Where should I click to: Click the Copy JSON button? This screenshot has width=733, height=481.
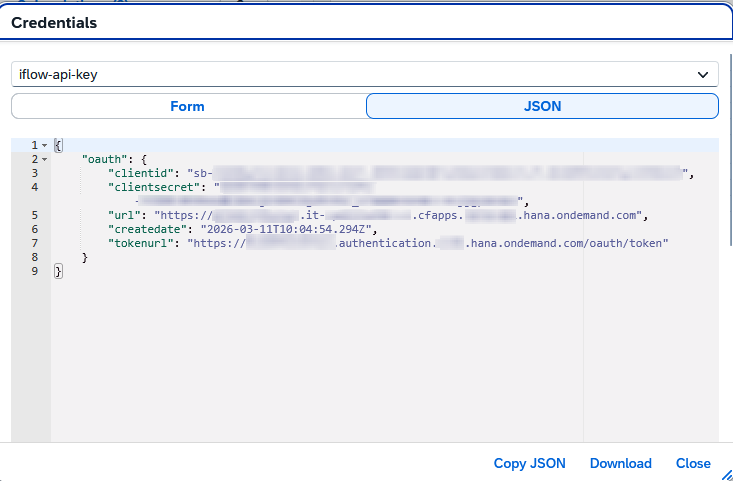coord(529,463)
